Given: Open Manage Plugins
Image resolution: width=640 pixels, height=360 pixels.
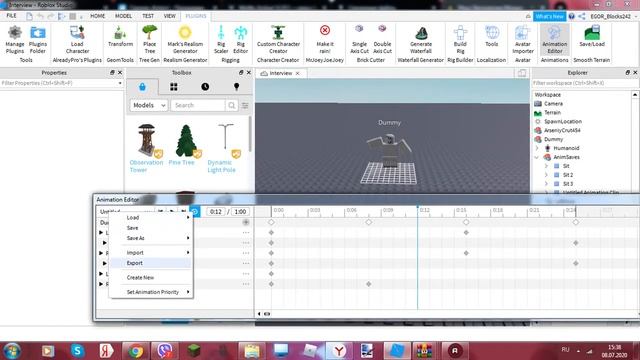Looking at the screenshot, I should [15, 40].
